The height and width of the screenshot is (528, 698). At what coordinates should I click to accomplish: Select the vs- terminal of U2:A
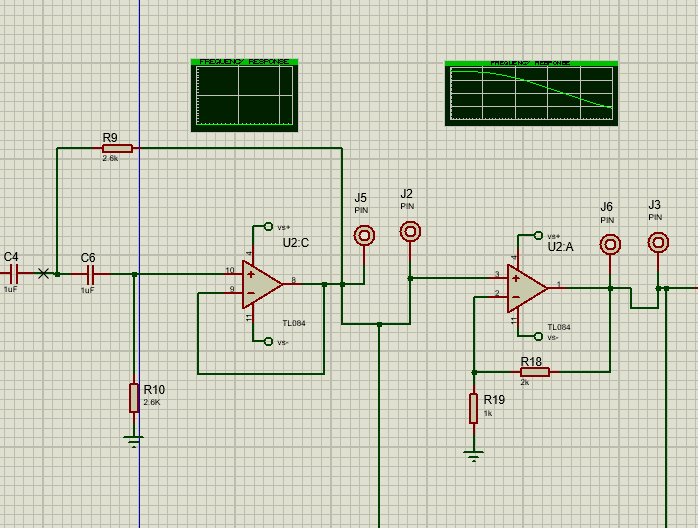coord(538,337)
